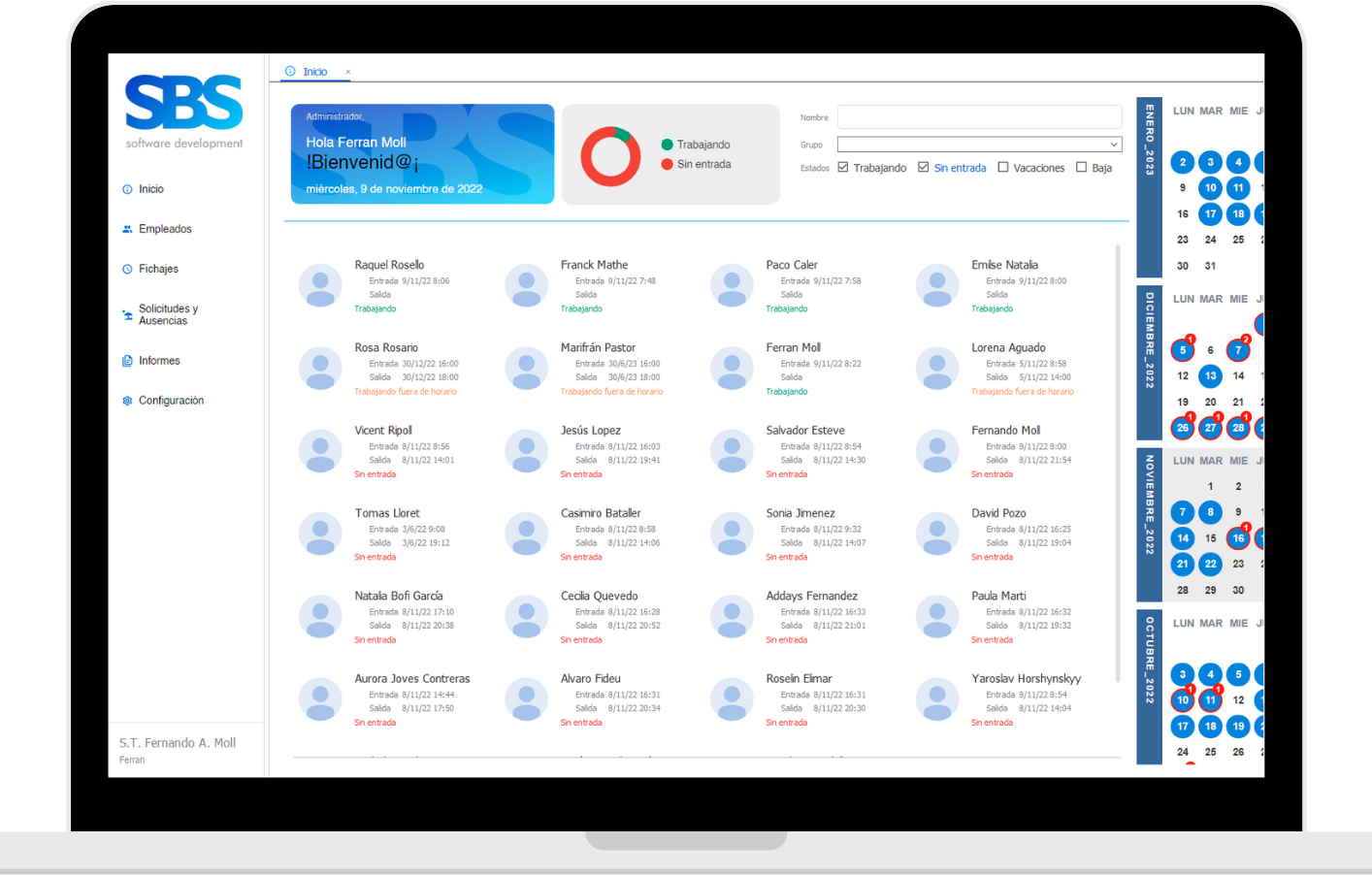Open Solicitudes y Ausencias from sidebar
Image resolution: width=1372 pixels, height=875 pixels.
[x=168, y=314]
